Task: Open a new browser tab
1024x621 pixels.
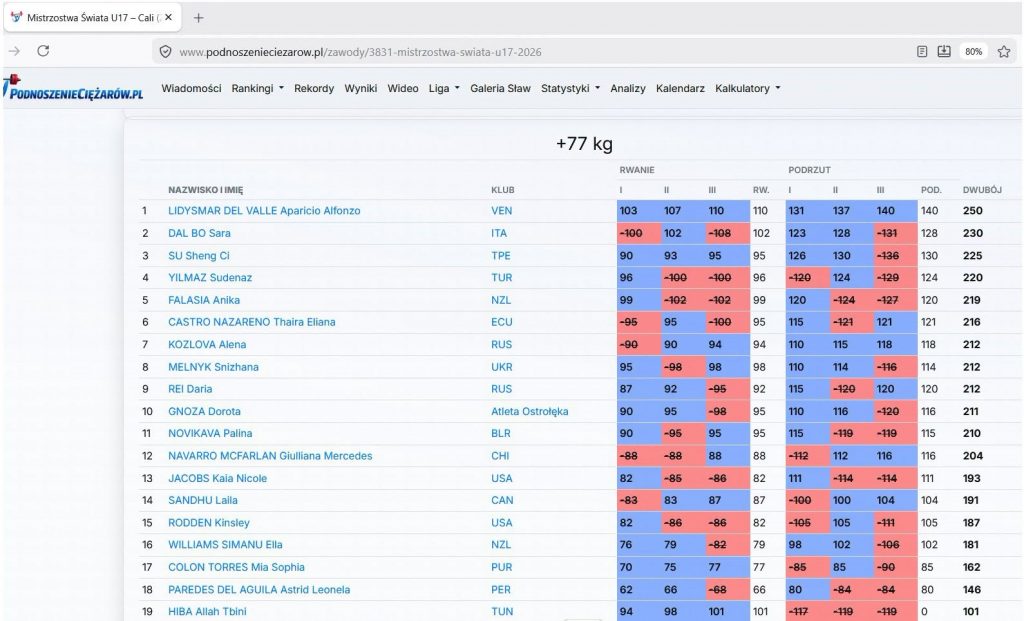Action: point(199,18)
